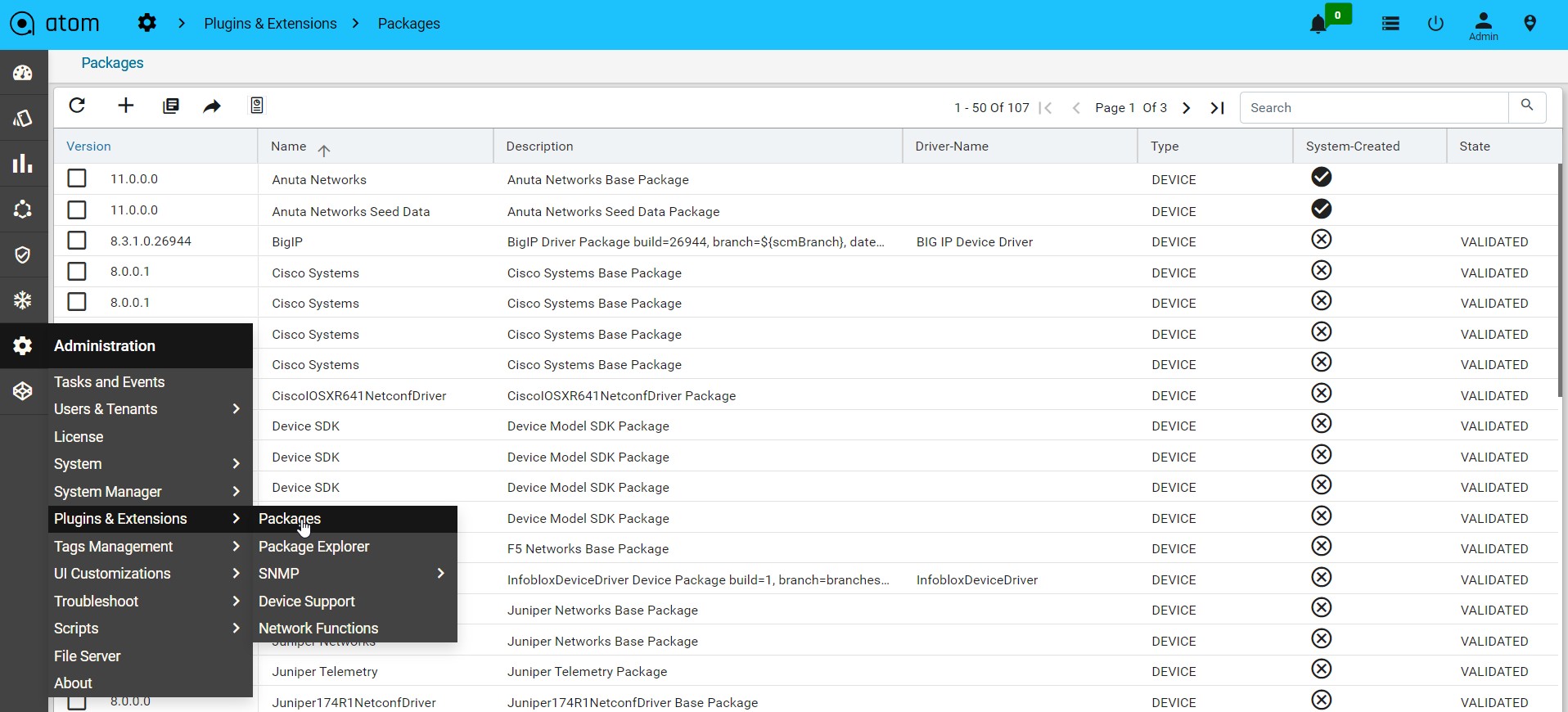The height and width of the screenshot is (712, 1568).
Task: Expand Tags Management submenu
Action: [x=236, y=547]
